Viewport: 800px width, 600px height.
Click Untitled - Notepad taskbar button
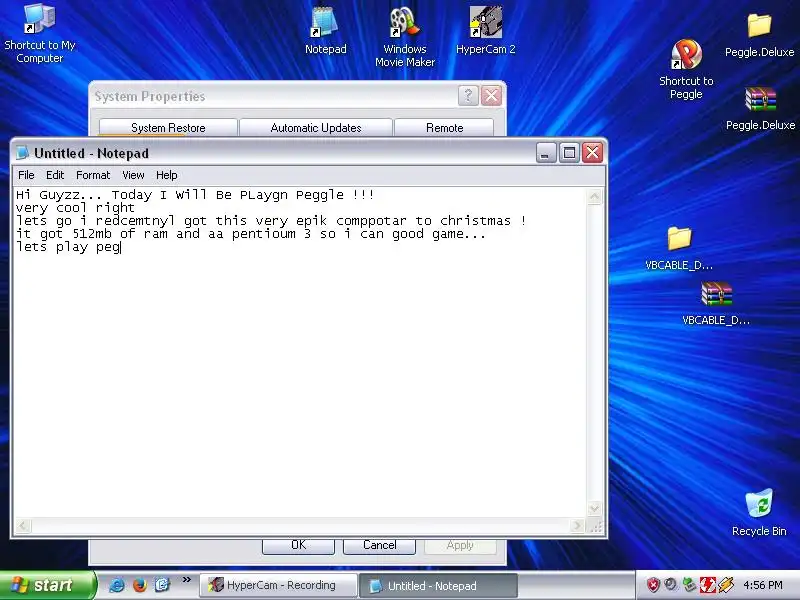click(438, 585)
